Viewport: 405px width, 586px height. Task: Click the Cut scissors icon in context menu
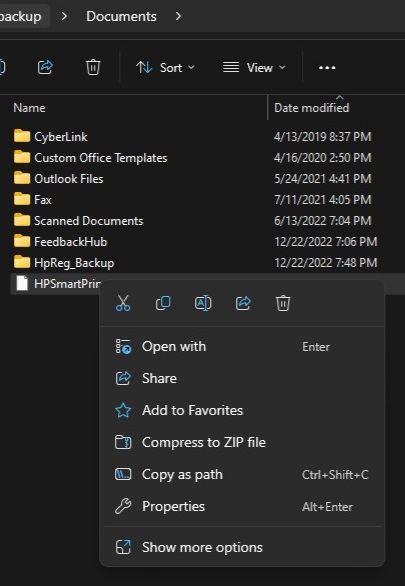pos(123,303)
